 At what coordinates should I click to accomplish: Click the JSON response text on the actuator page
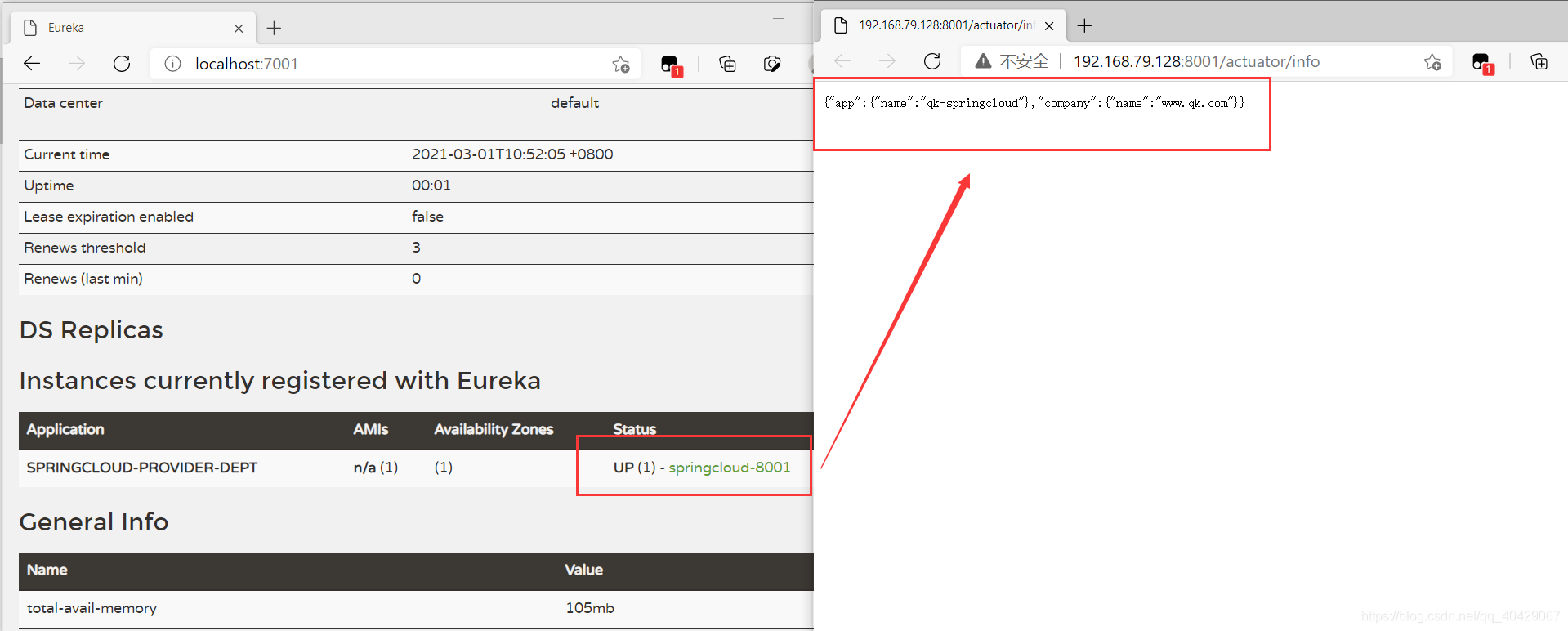click(x=1034, y=103)
